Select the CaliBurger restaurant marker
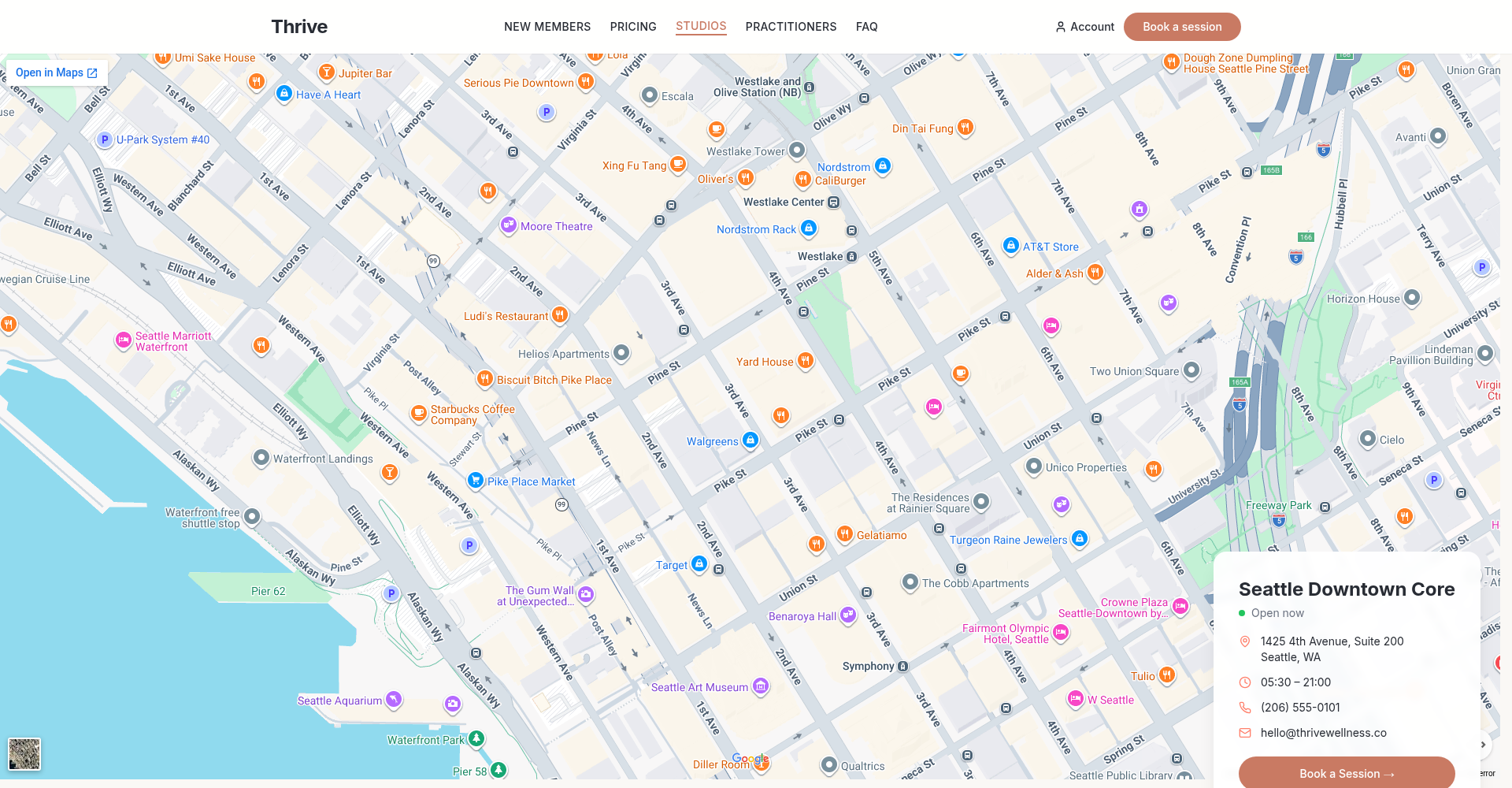 coord(802,179)
